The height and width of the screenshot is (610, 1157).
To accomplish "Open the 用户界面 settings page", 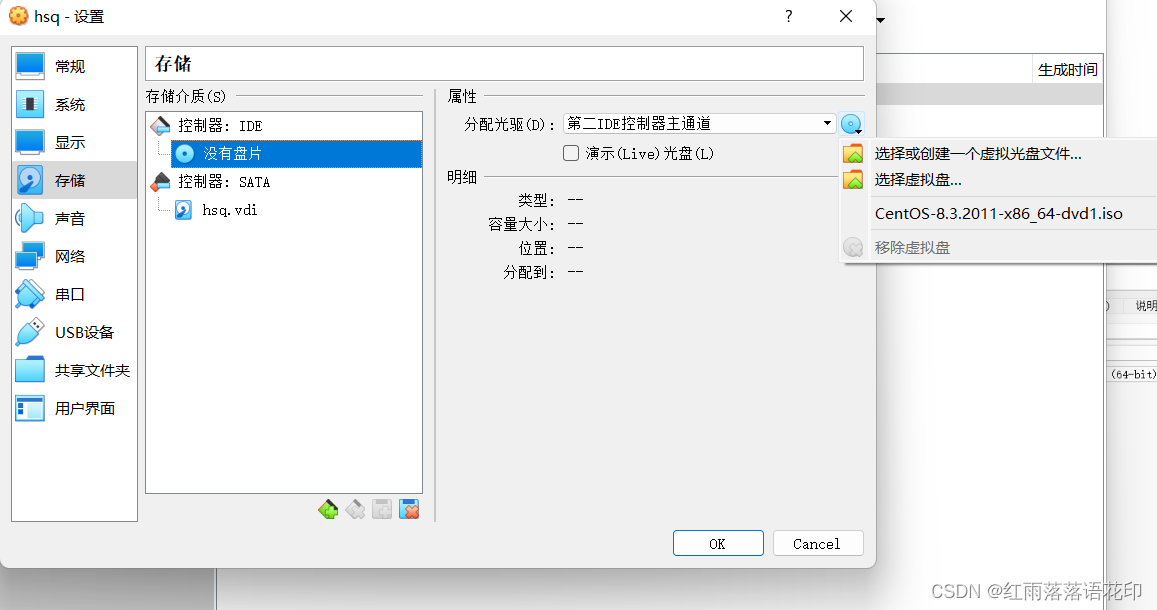I will [x=74, y=408].
